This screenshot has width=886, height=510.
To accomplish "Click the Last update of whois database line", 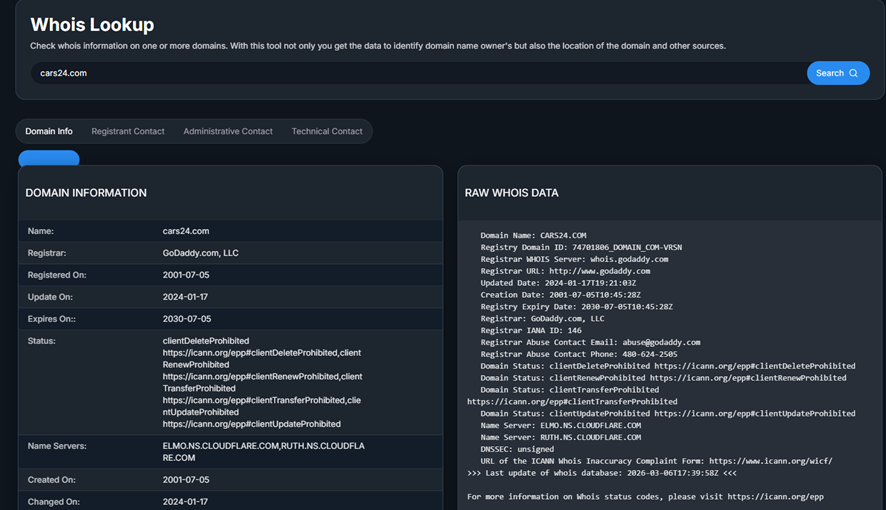I will click(x=602, y=473).
